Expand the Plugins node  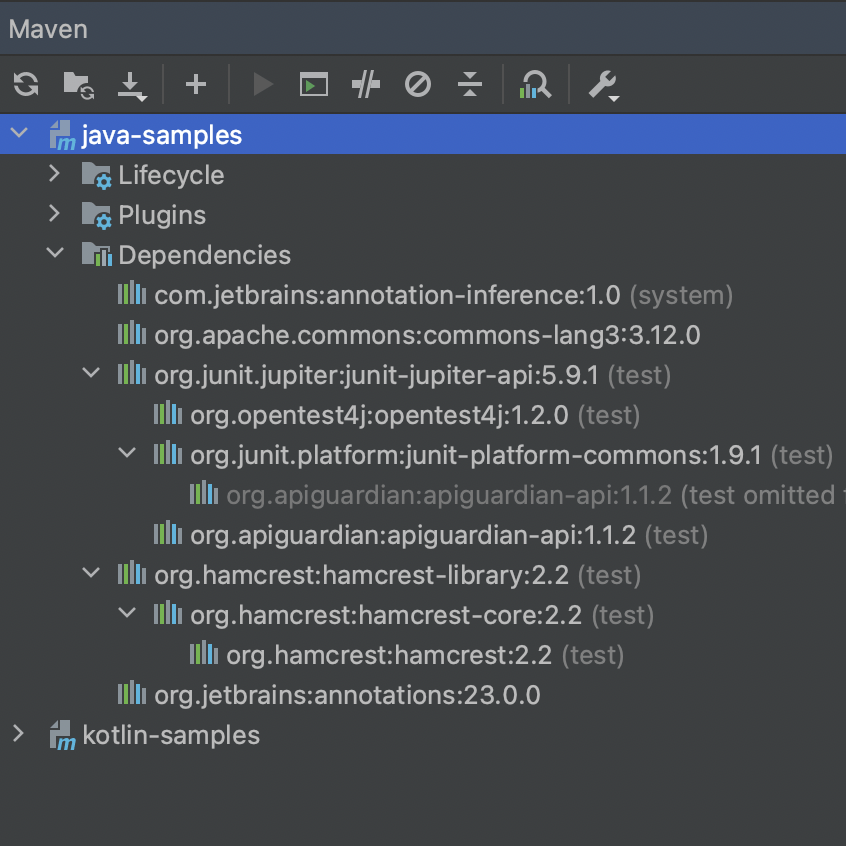tap(53, 214)
